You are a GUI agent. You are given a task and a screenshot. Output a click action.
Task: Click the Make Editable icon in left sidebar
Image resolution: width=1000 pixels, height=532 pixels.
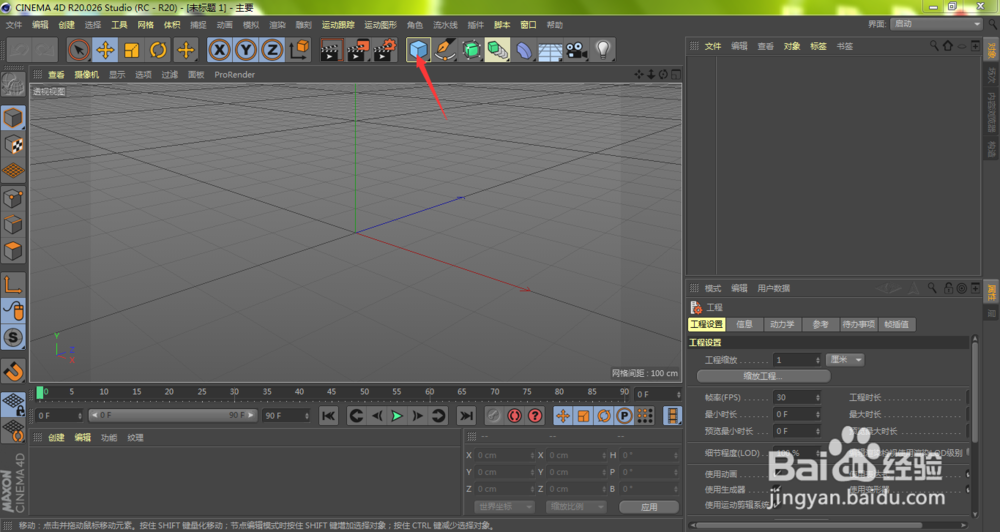pyautogui.click(x=13, y=84)
